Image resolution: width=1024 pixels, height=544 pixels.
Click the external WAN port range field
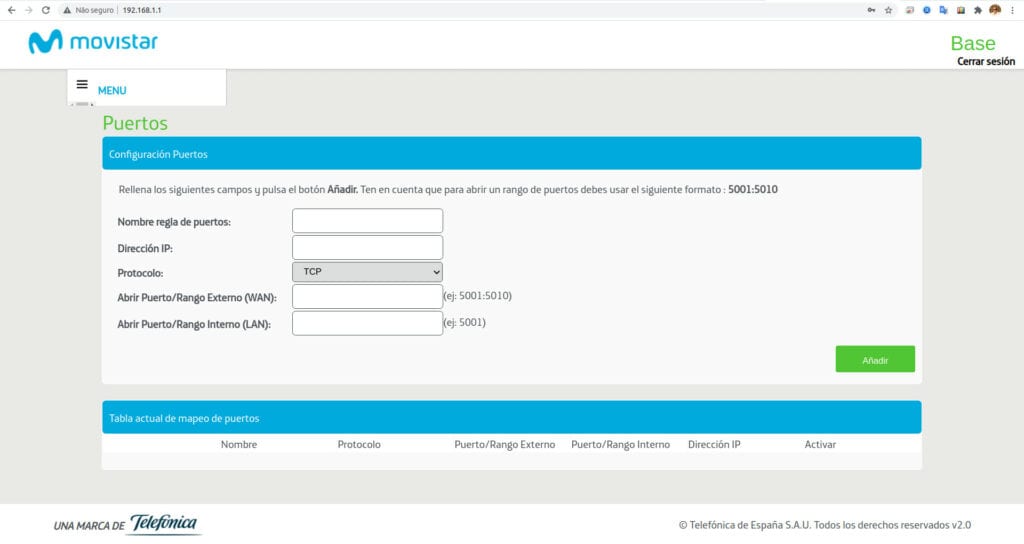pyautogui.click(x=367, y=296)
